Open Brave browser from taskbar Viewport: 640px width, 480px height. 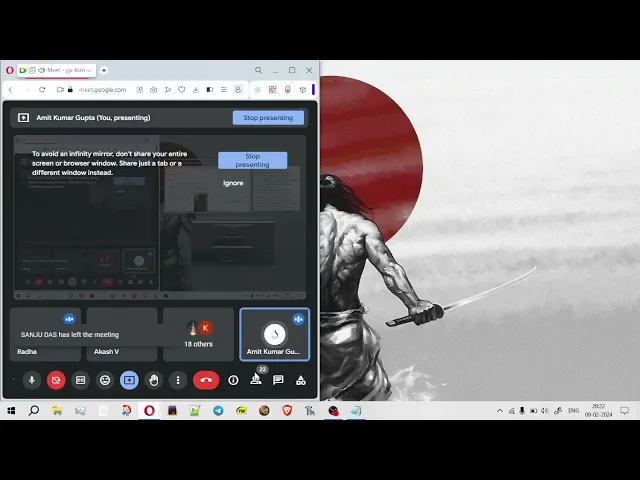pos(287,411)
